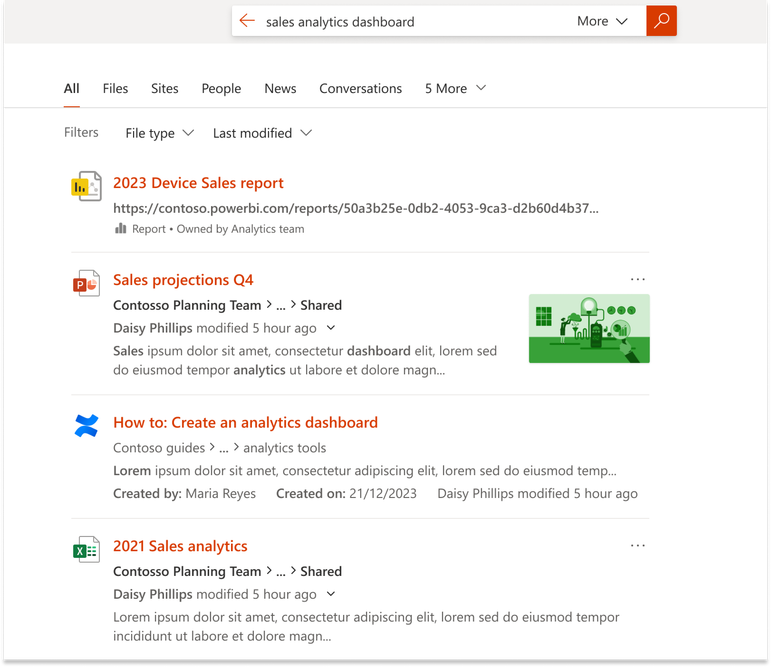Click Contoso guides breadcrumb
Screen dimensions: 771x667
[x=159, y=448]
